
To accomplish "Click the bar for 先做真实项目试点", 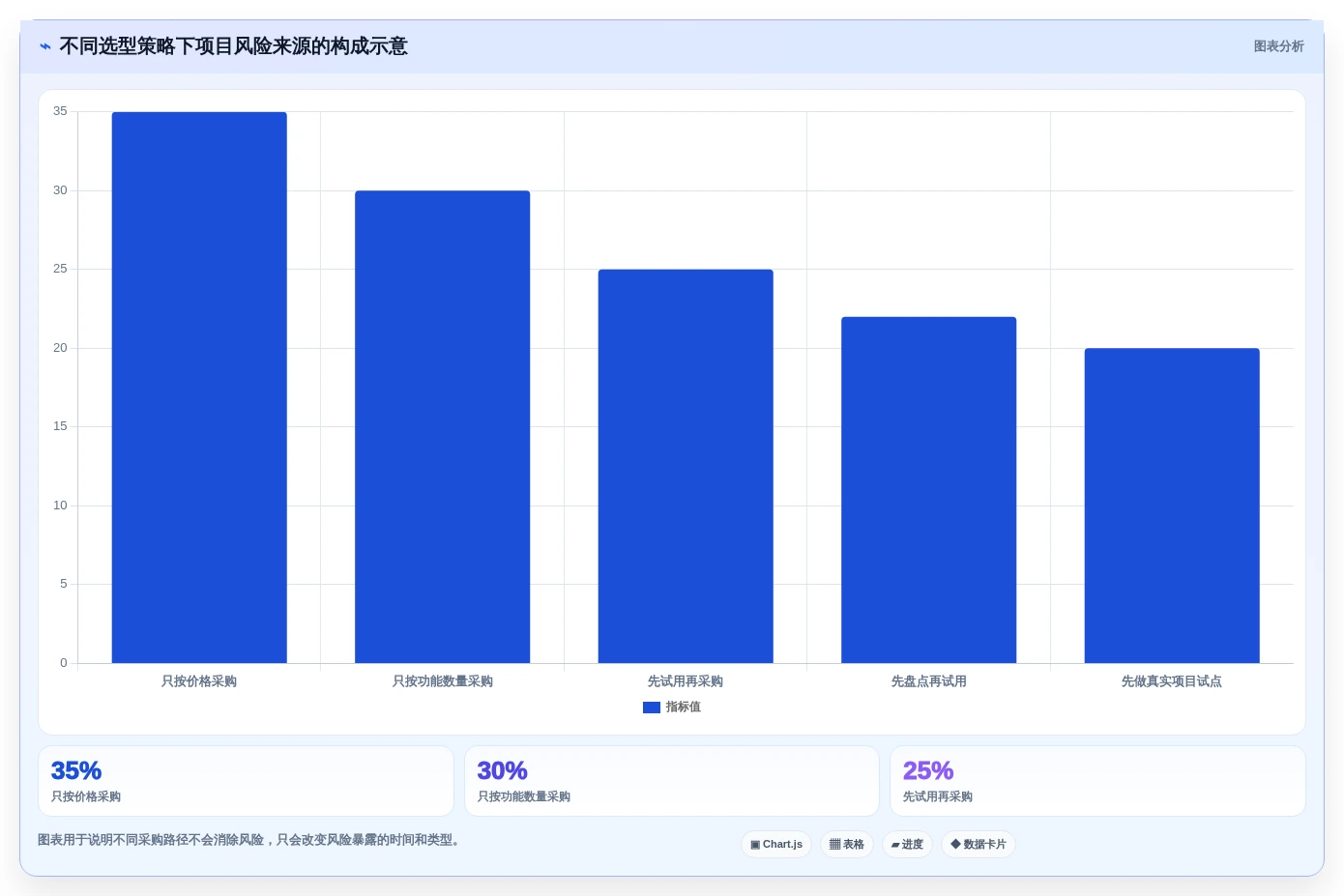I will pyautogui.click(x=1172, y=506).
